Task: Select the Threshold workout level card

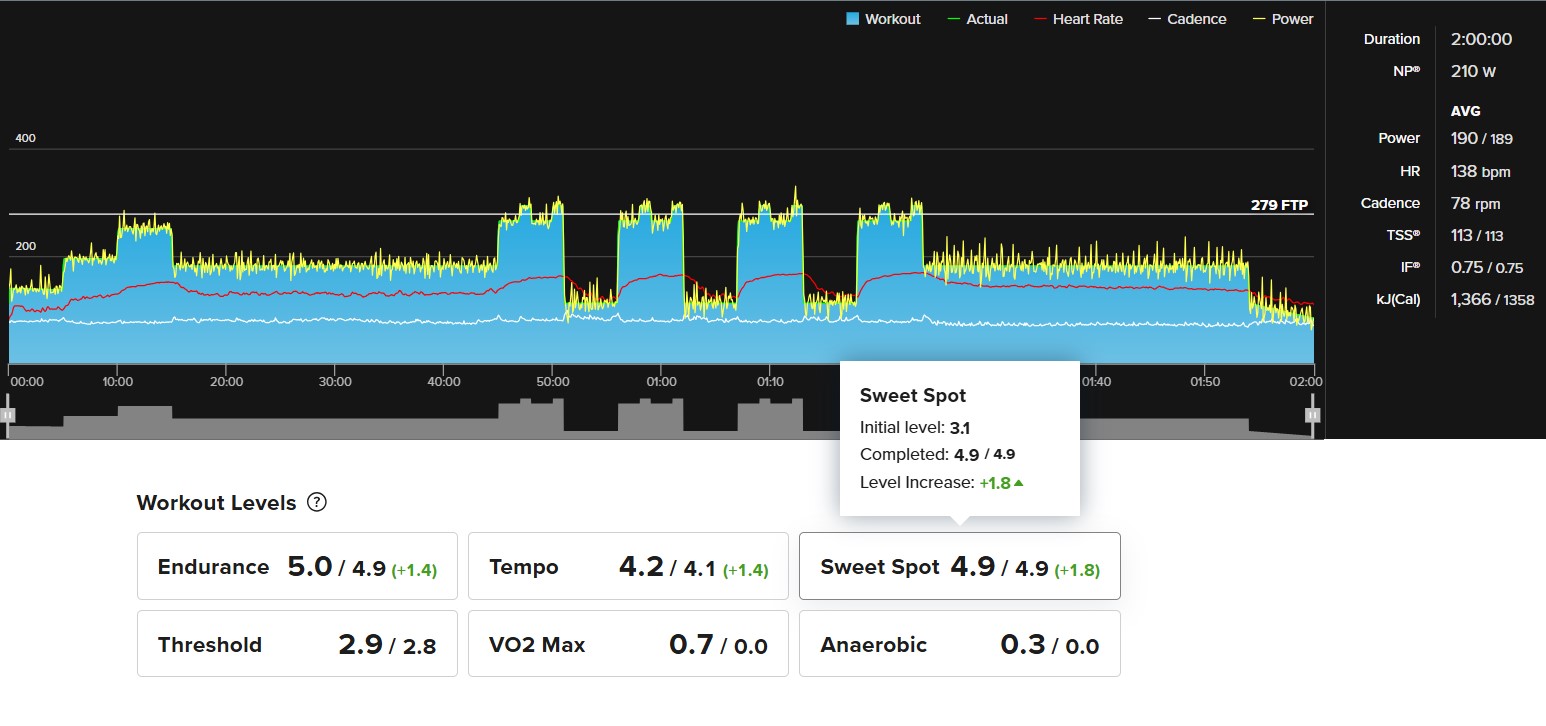Action: [x=297, y=644]
